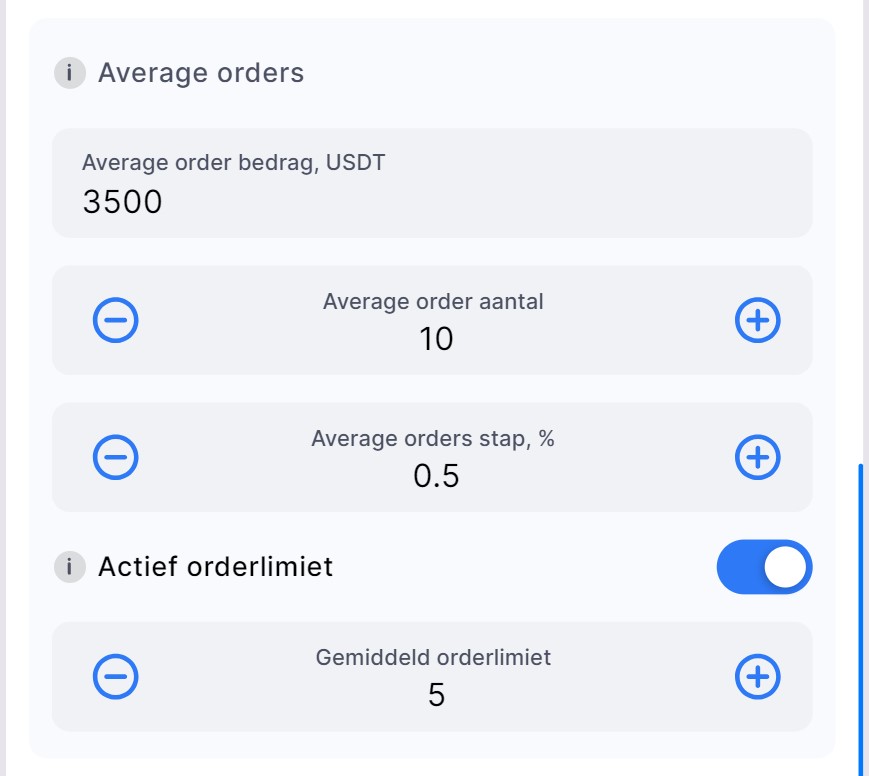The width and height of the screenshot is (869, 776).
Task: Select the Average orders stap value 0.5
Action: click(x=436, y=476)
